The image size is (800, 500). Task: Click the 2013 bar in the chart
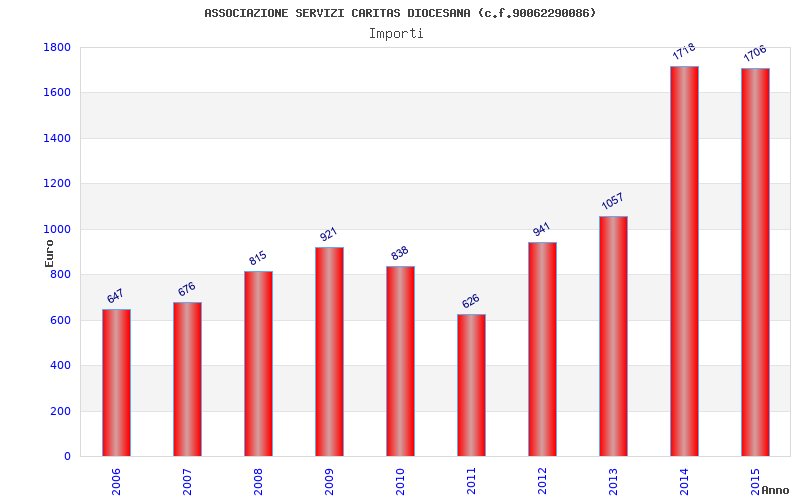(613, 336)
